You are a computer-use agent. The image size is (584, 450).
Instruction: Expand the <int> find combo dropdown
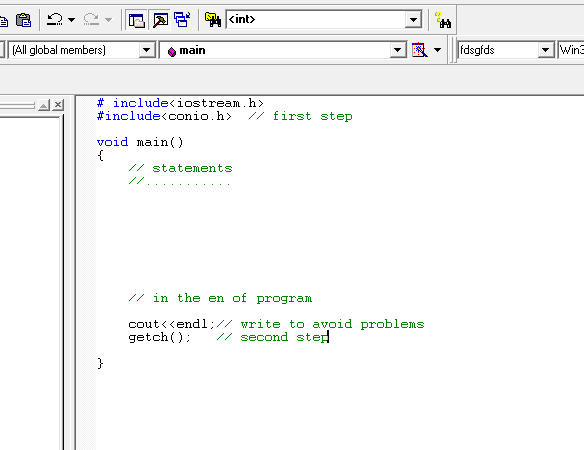(413, 19)
